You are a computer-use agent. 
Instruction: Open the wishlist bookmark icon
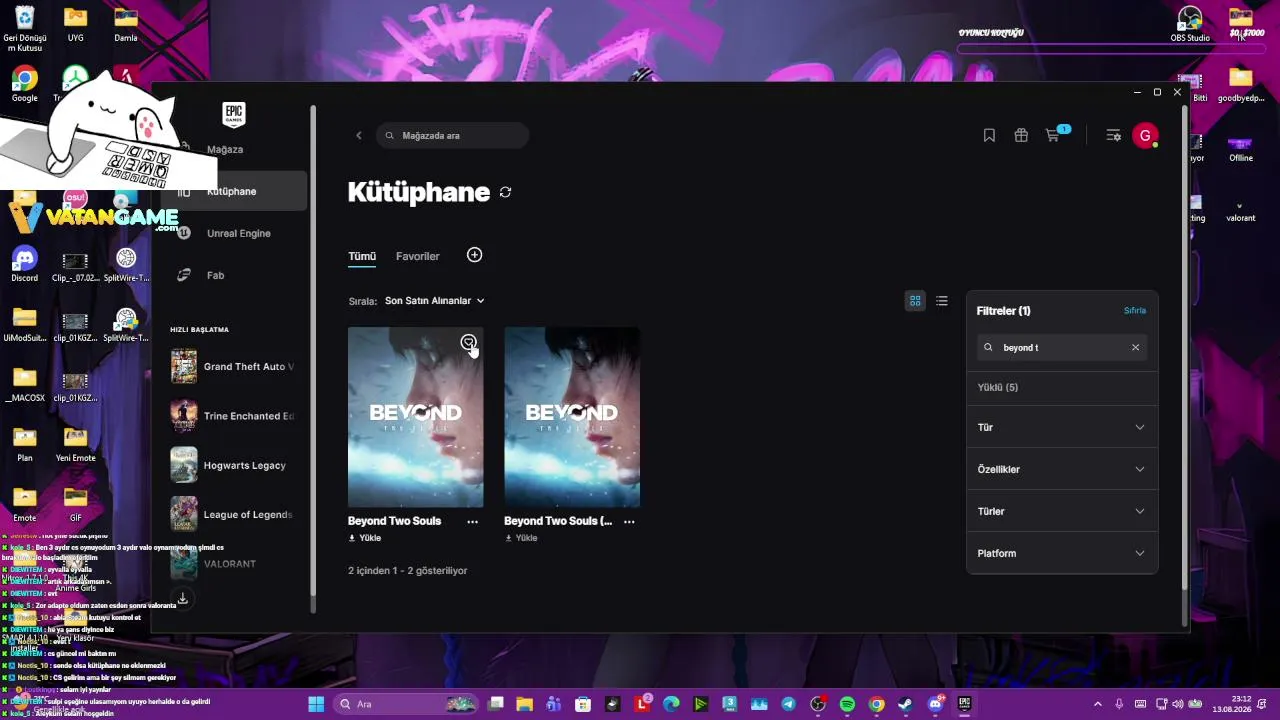[989, 135]
